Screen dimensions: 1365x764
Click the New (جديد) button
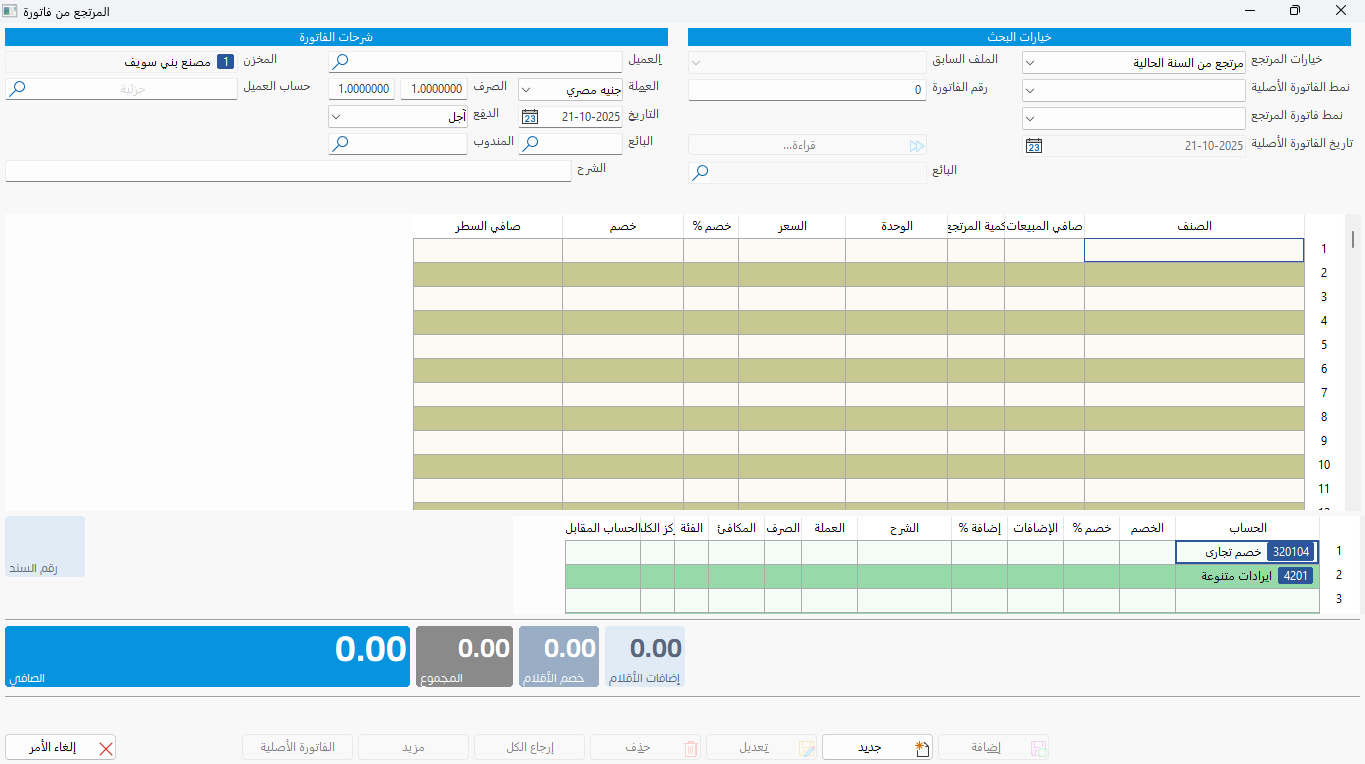click(877, 748)
